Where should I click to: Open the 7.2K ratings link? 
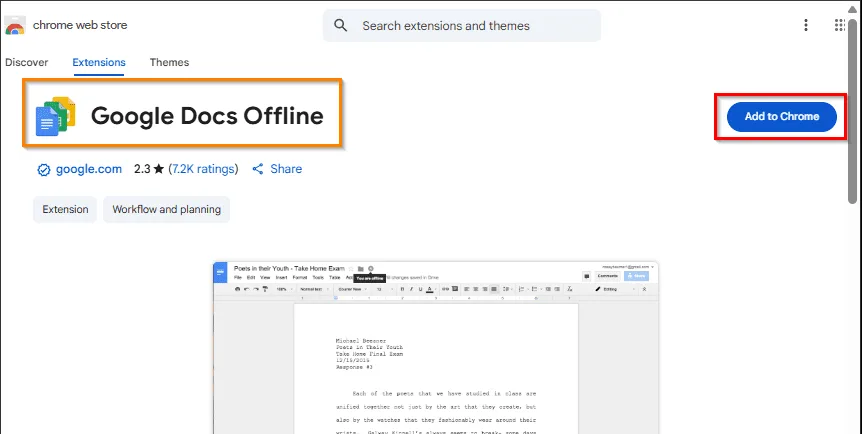click(x=203, y=169)
